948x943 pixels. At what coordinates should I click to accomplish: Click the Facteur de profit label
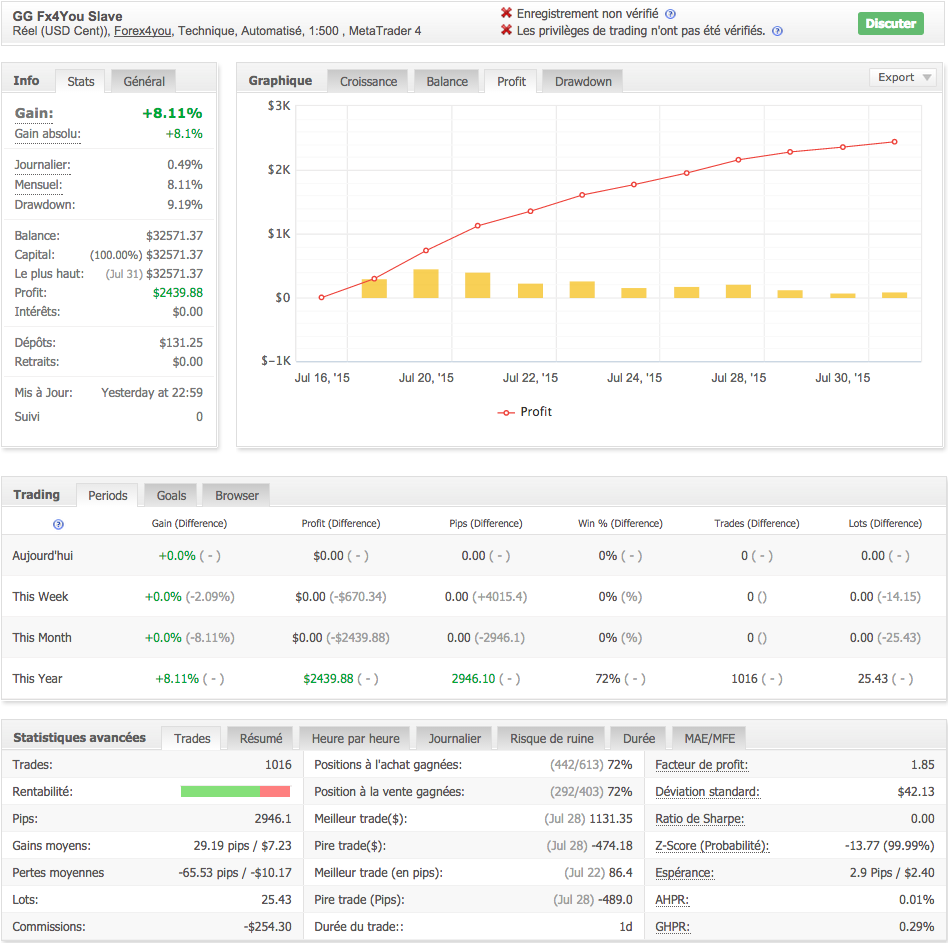click(x=701, y=765)
